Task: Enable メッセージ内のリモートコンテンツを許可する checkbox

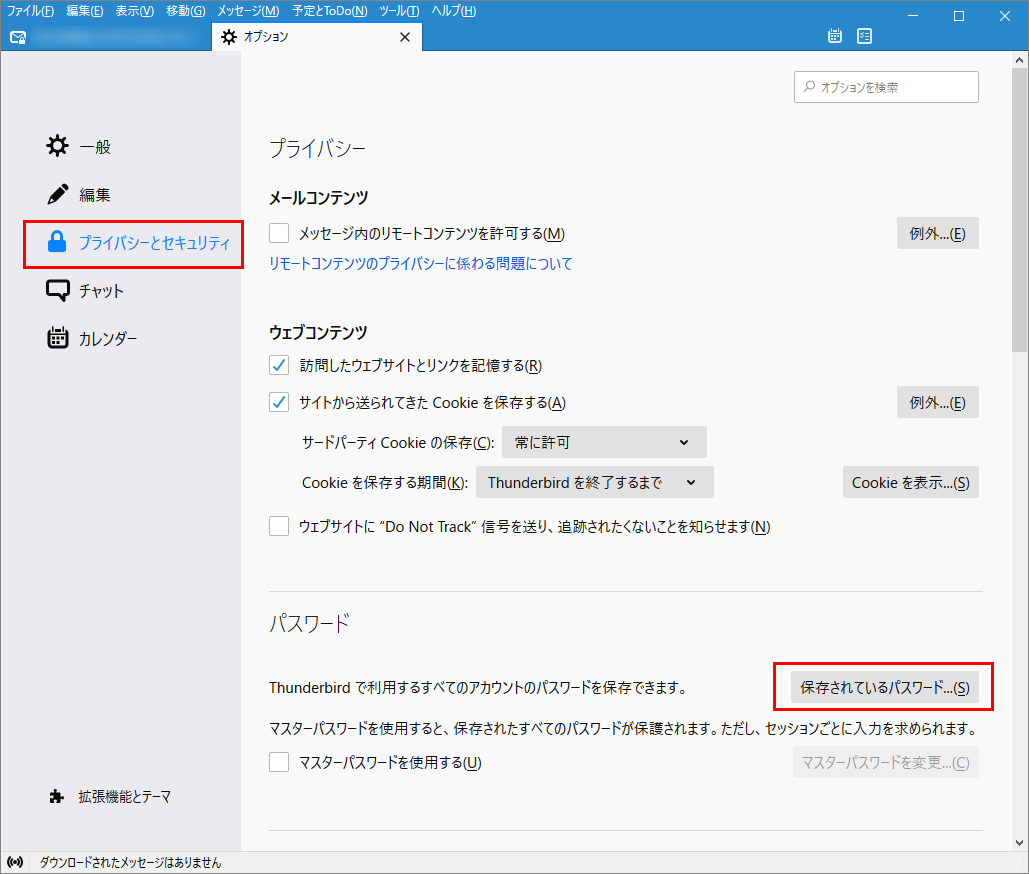Action: (279, 233)
